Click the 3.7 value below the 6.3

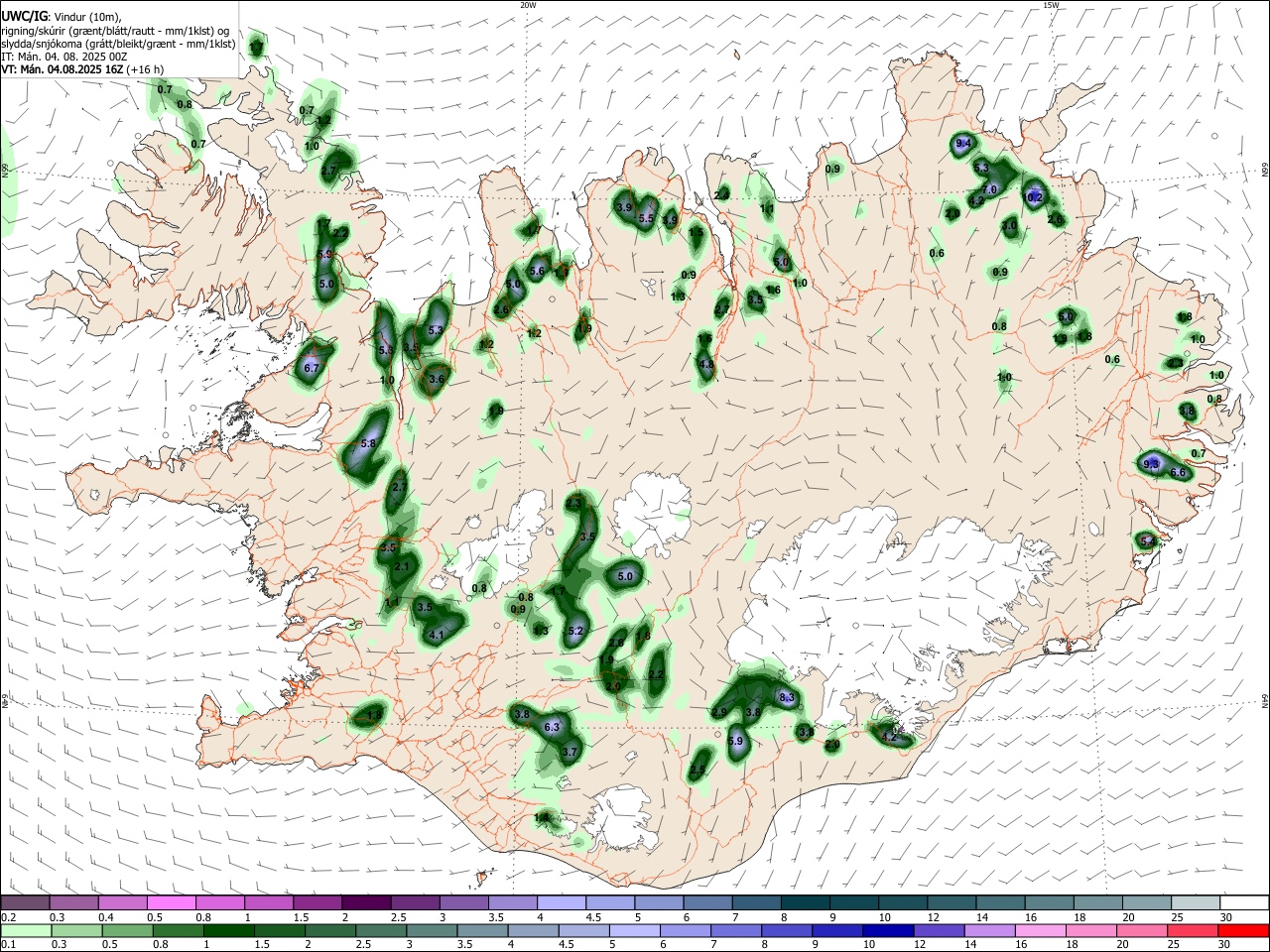coord(570,753)
